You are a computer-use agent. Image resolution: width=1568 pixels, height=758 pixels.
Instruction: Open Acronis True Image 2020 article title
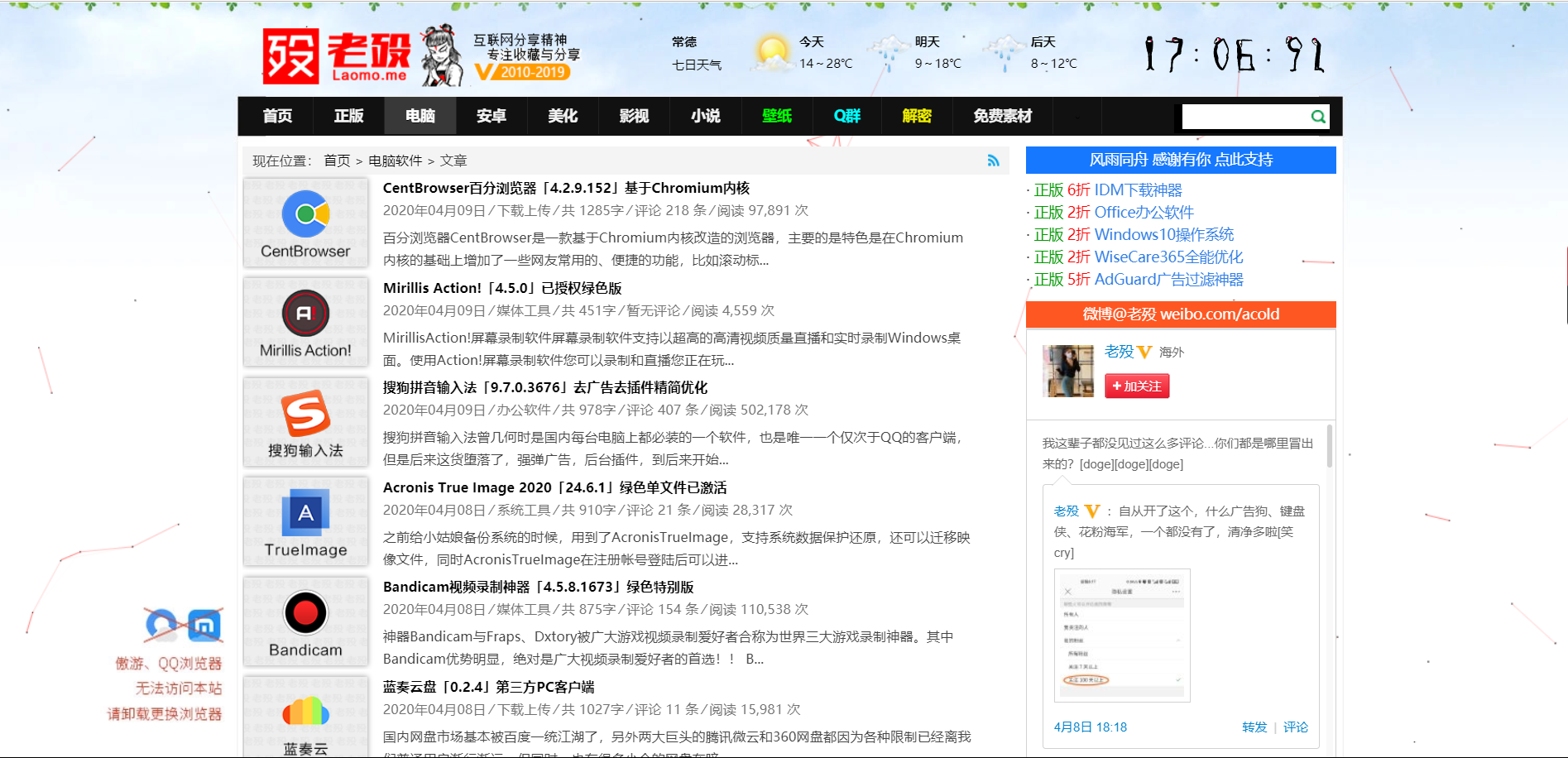(x=555, y=487)
